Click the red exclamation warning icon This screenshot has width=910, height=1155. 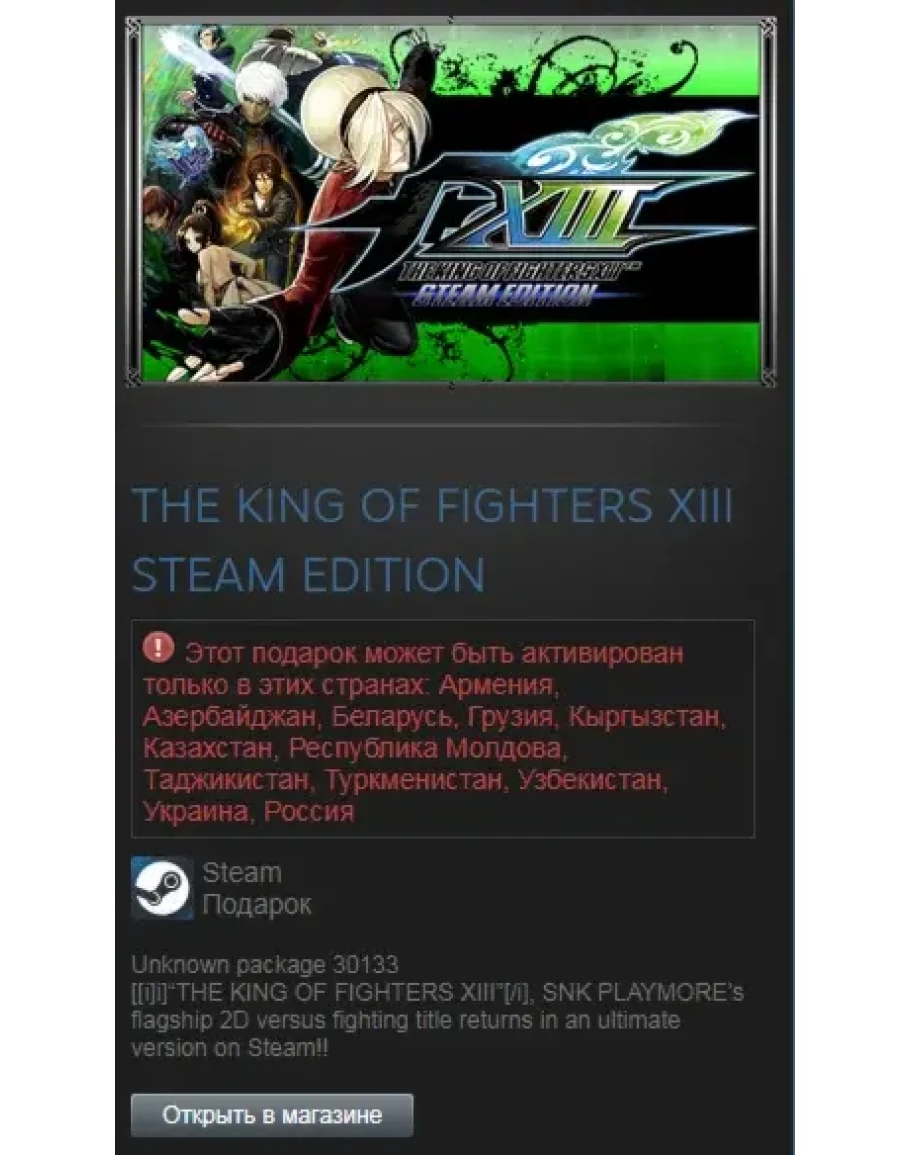(158, 648)
